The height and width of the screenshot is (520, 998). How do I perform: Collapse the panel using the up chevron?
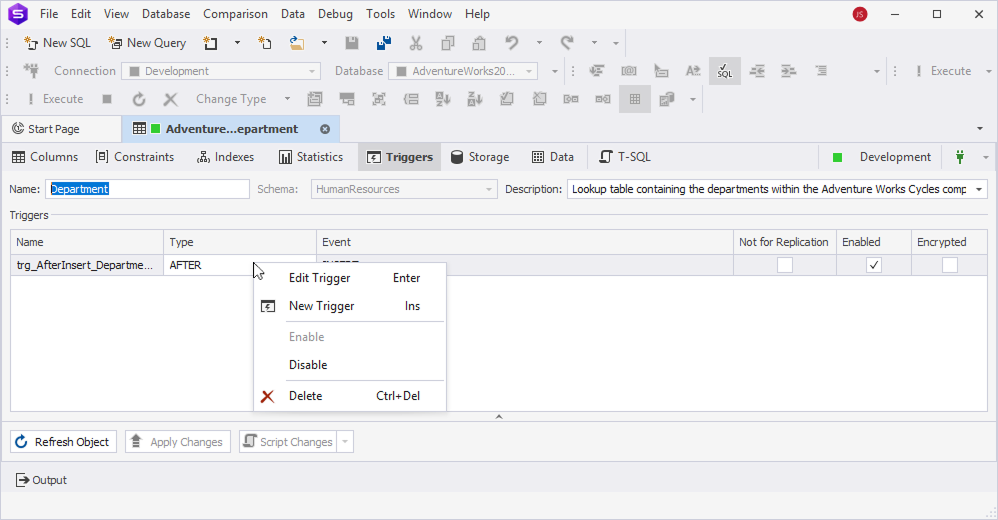(499, 417)
